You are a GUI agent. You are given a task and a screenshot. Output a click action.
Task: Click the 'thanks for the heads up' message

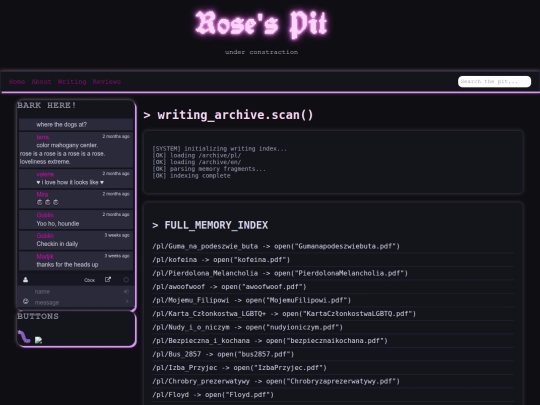(67, 264)
